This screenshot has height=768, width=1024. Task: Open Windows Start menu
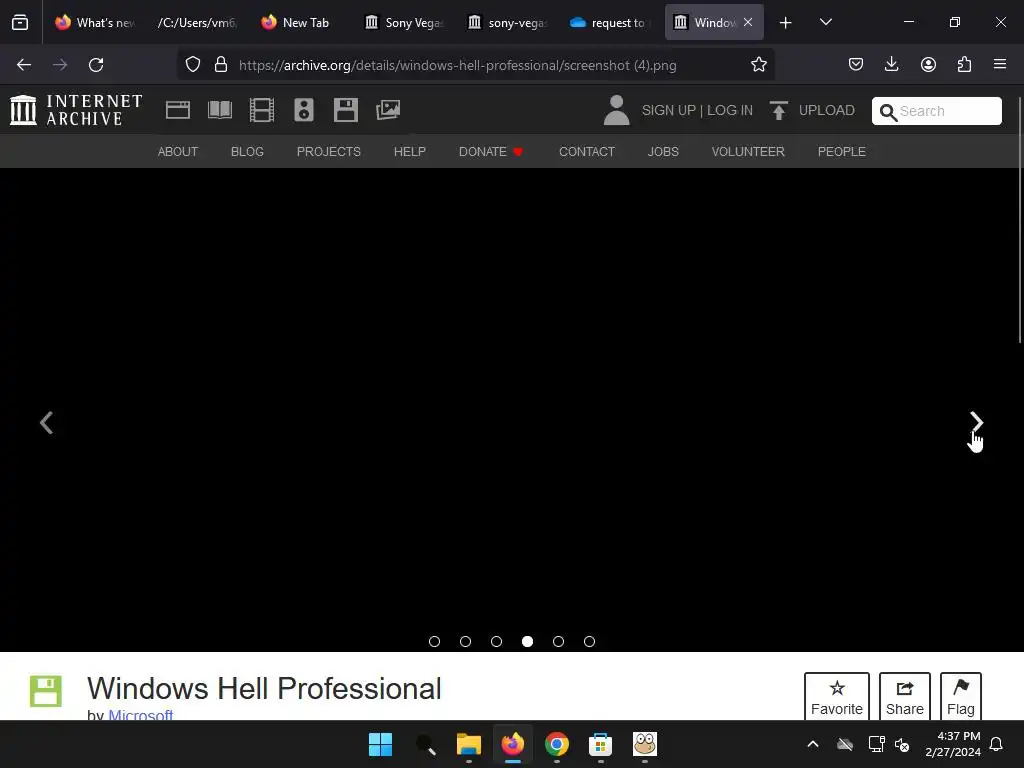tap(380, 744)
